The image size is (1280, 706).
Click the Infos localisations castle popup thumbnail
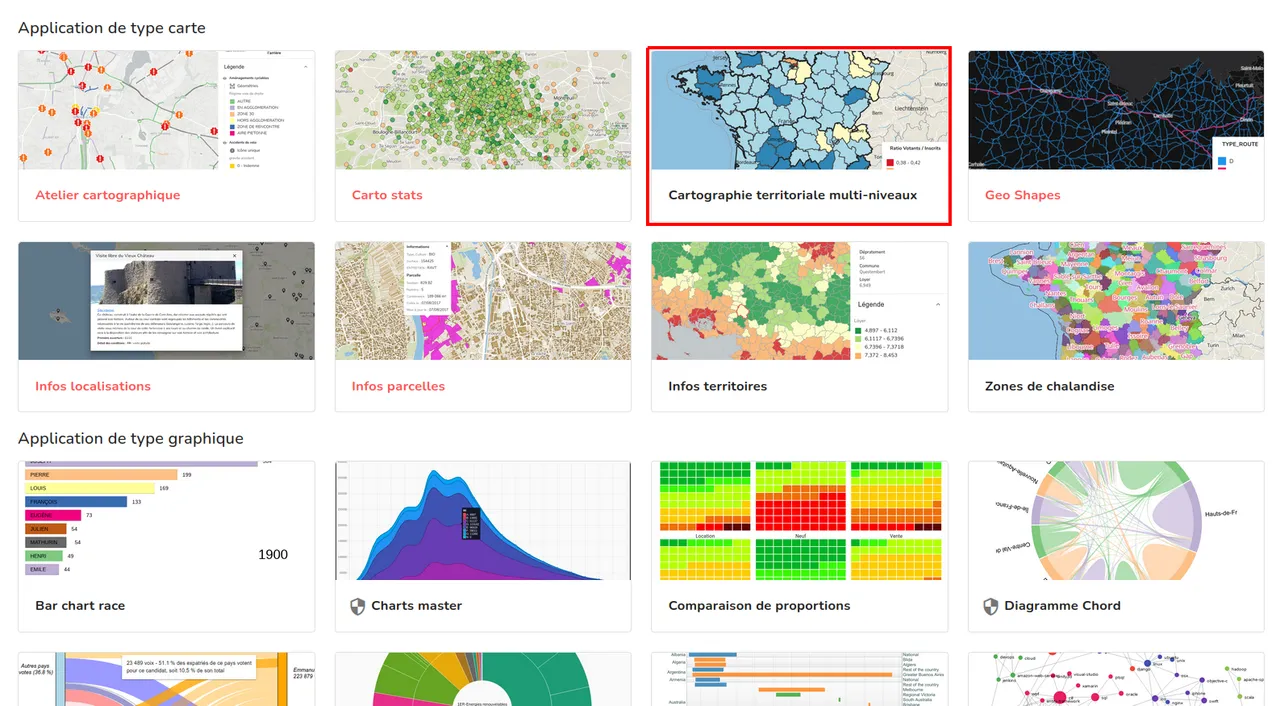coord(167,301)
